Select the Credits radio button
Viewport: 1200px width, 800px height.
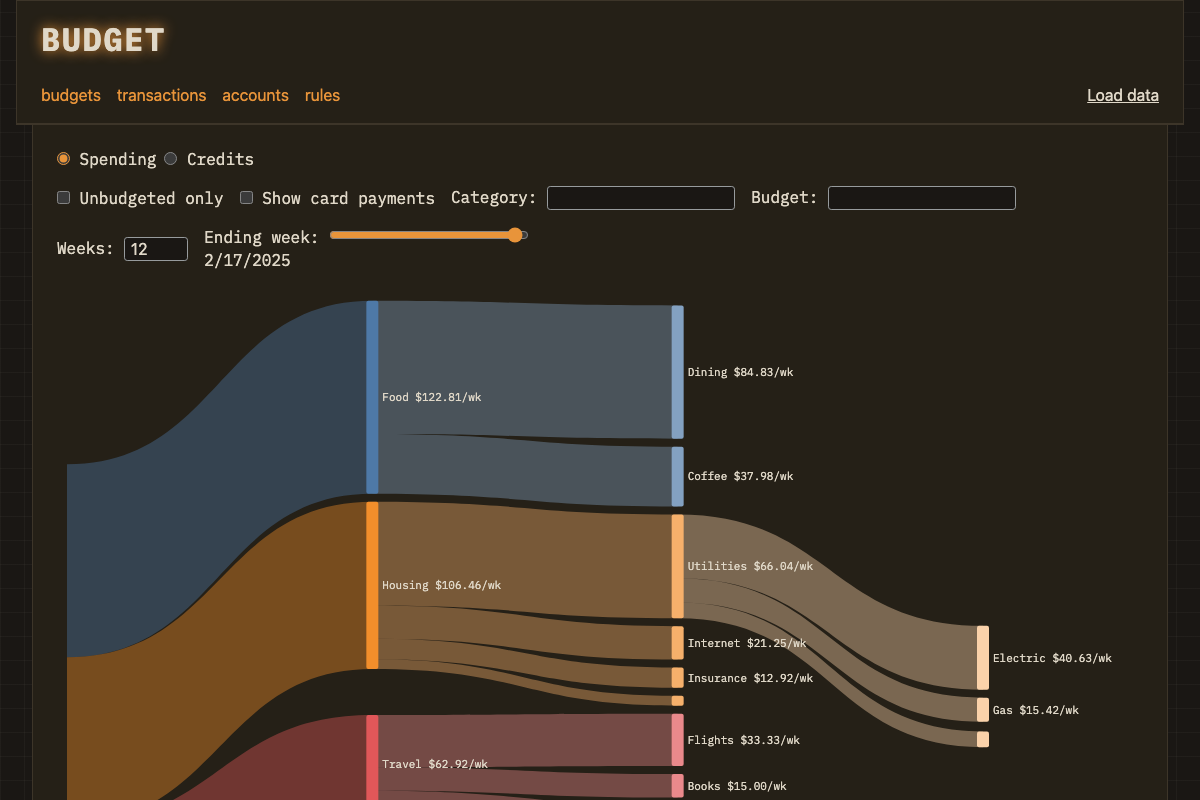tap(171, 159)
